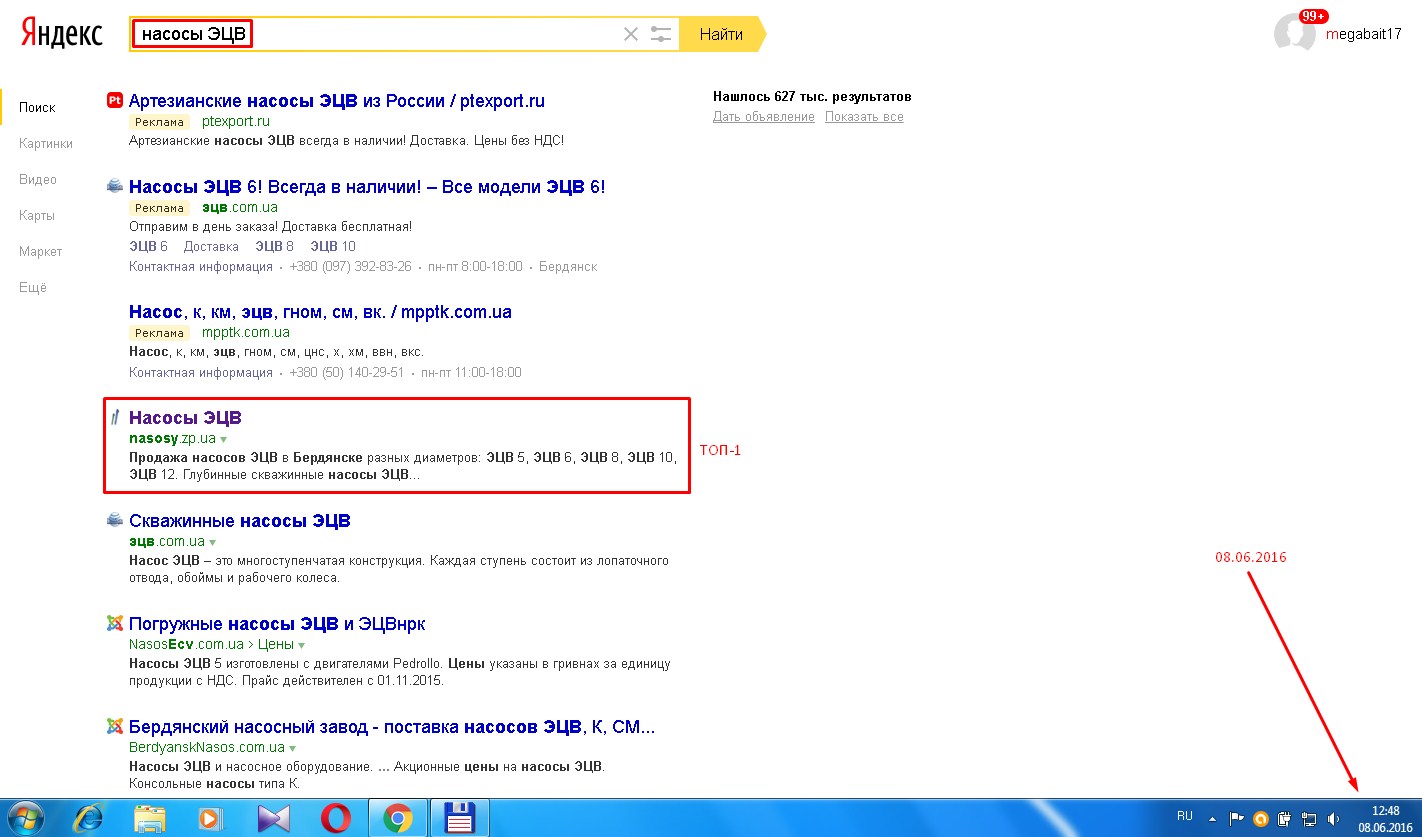This screenshot has height=837, width=1422.
Task: Switch to the Карты tab
Action: [x=37, y=215]
